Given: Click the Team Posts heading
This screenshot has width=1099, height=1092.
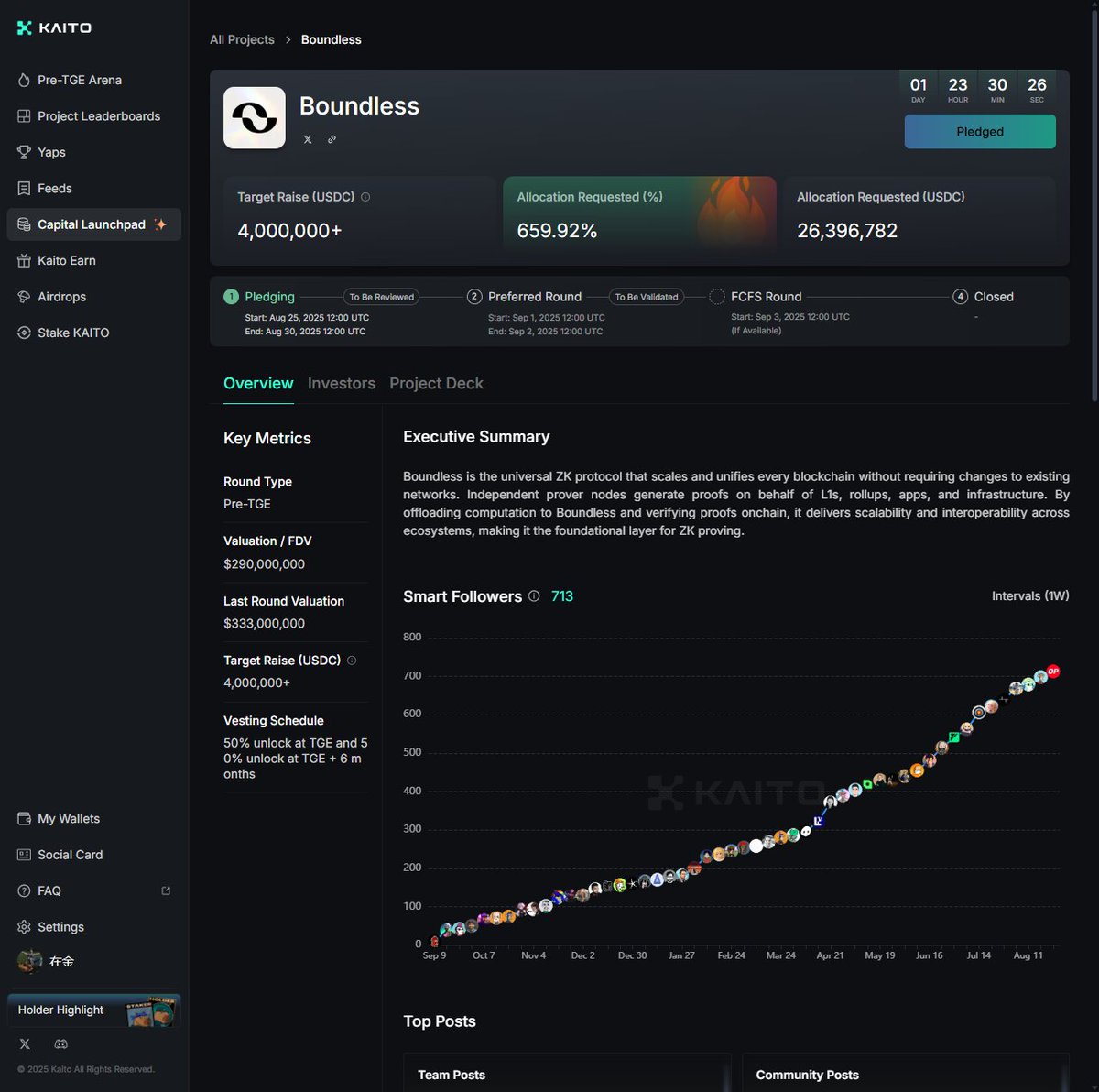Looking at the screenshot, I should point(452,1075).
